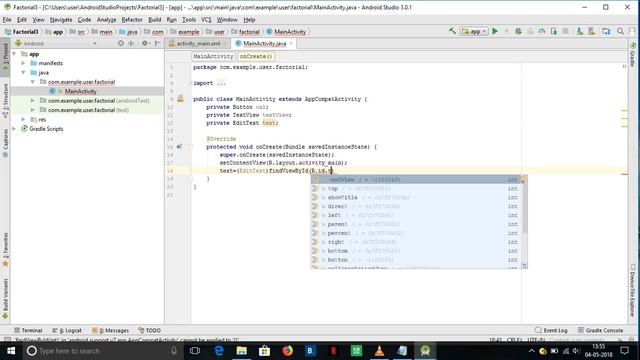Toggle the Build Variants side panel
Screen dimensions: 640x360
[5, 299]
